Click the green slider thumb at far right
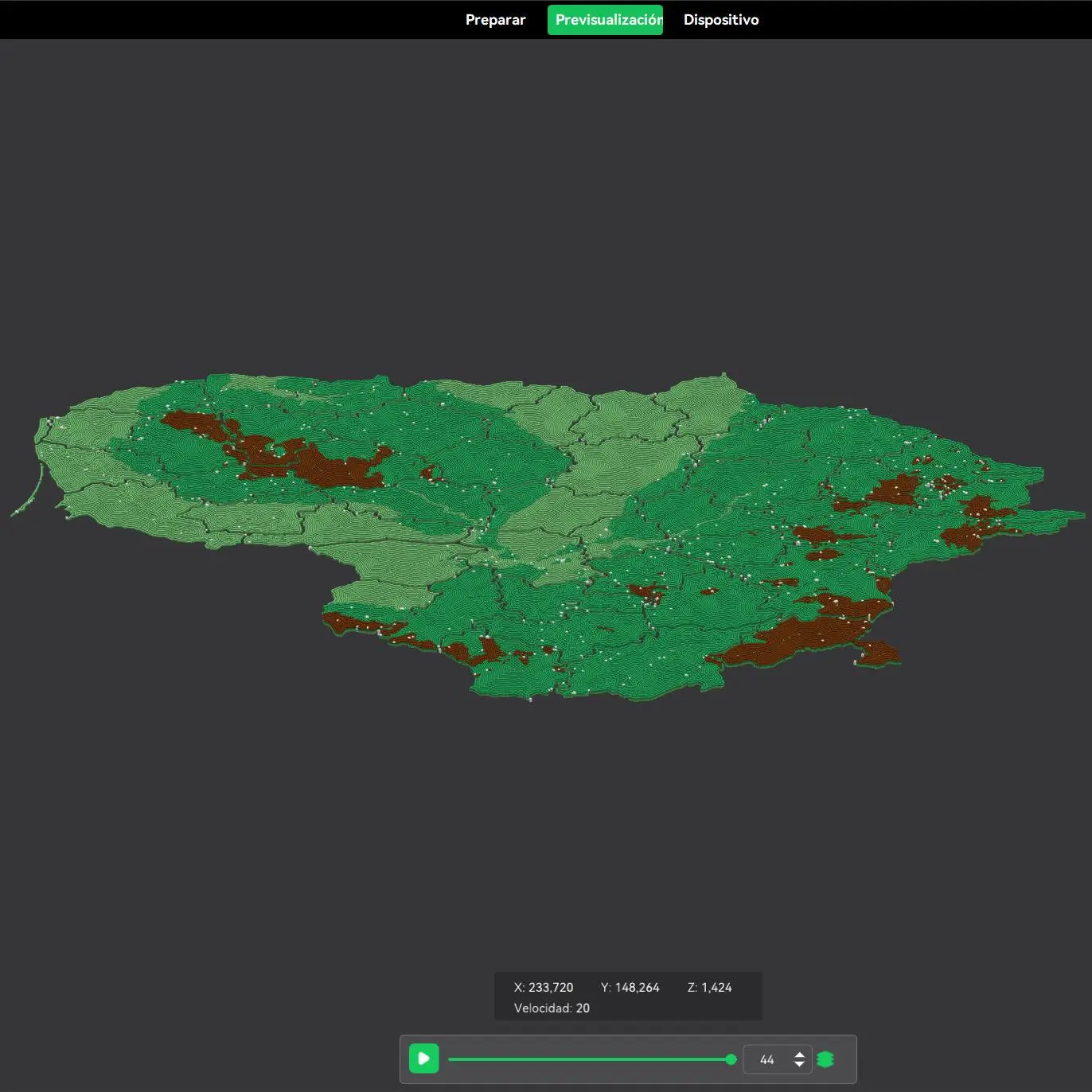The height and width of the screenshot is (1092, 1092). pos(730,1059)
